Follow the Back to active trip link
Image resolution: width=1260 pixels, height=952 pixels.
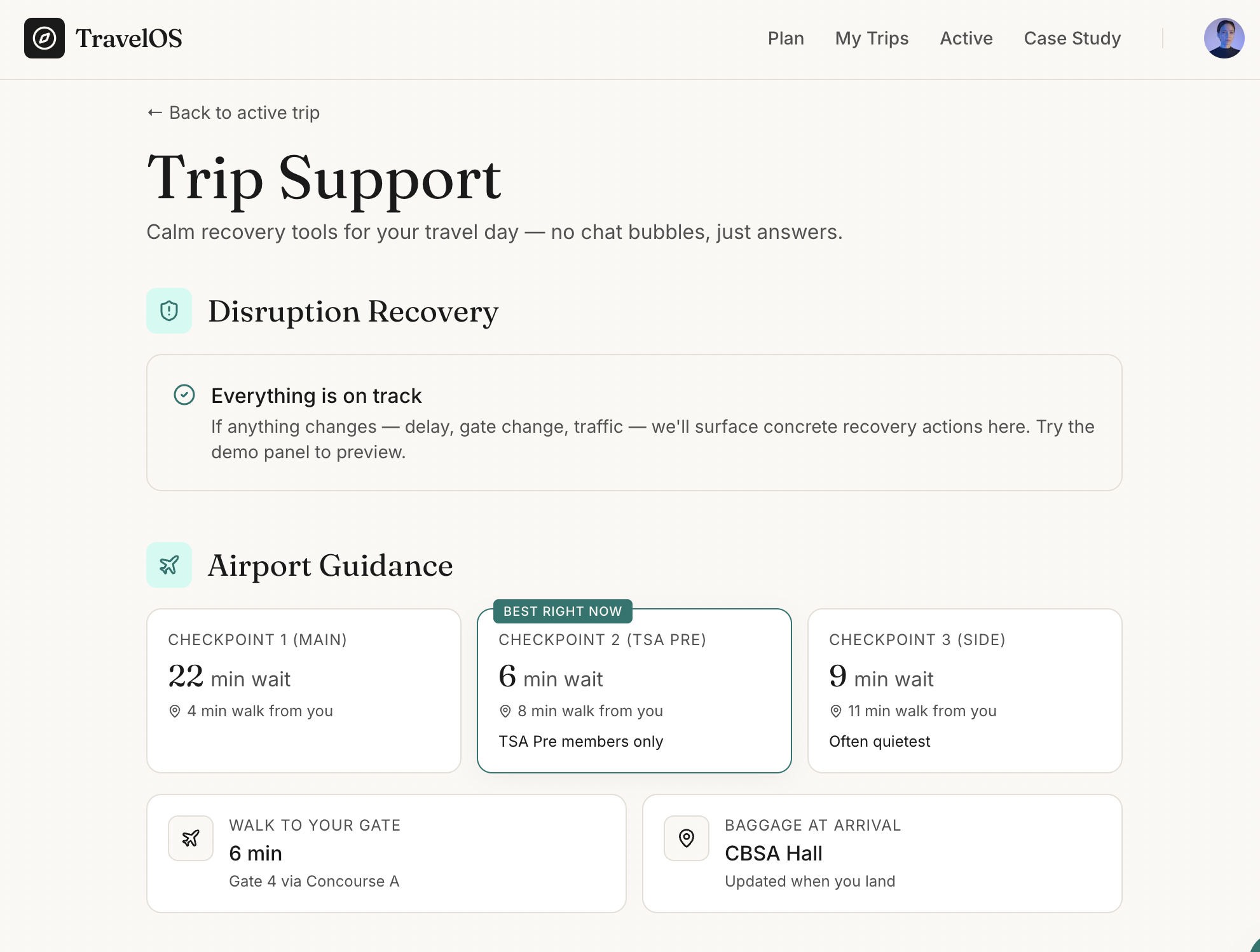click(x=233, y=112)
